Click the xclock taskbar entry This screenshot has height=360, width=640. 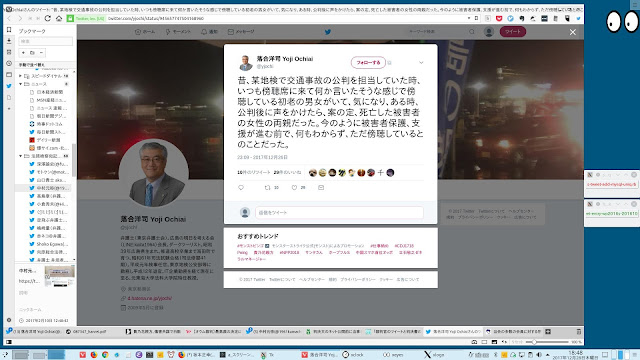(353, 355)
